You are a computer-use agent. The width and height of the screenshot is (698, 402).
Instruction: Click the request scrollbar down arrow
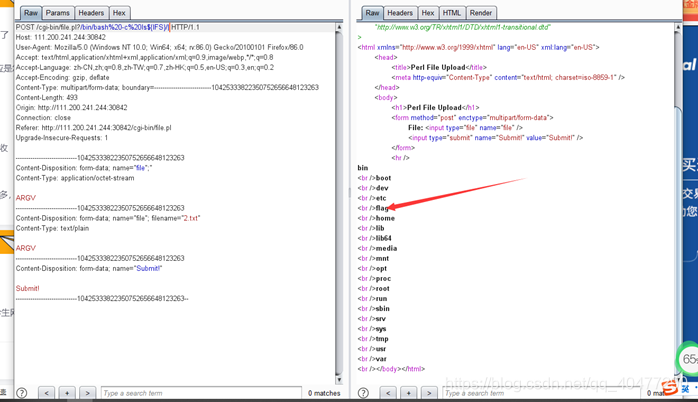click(339, 380)
